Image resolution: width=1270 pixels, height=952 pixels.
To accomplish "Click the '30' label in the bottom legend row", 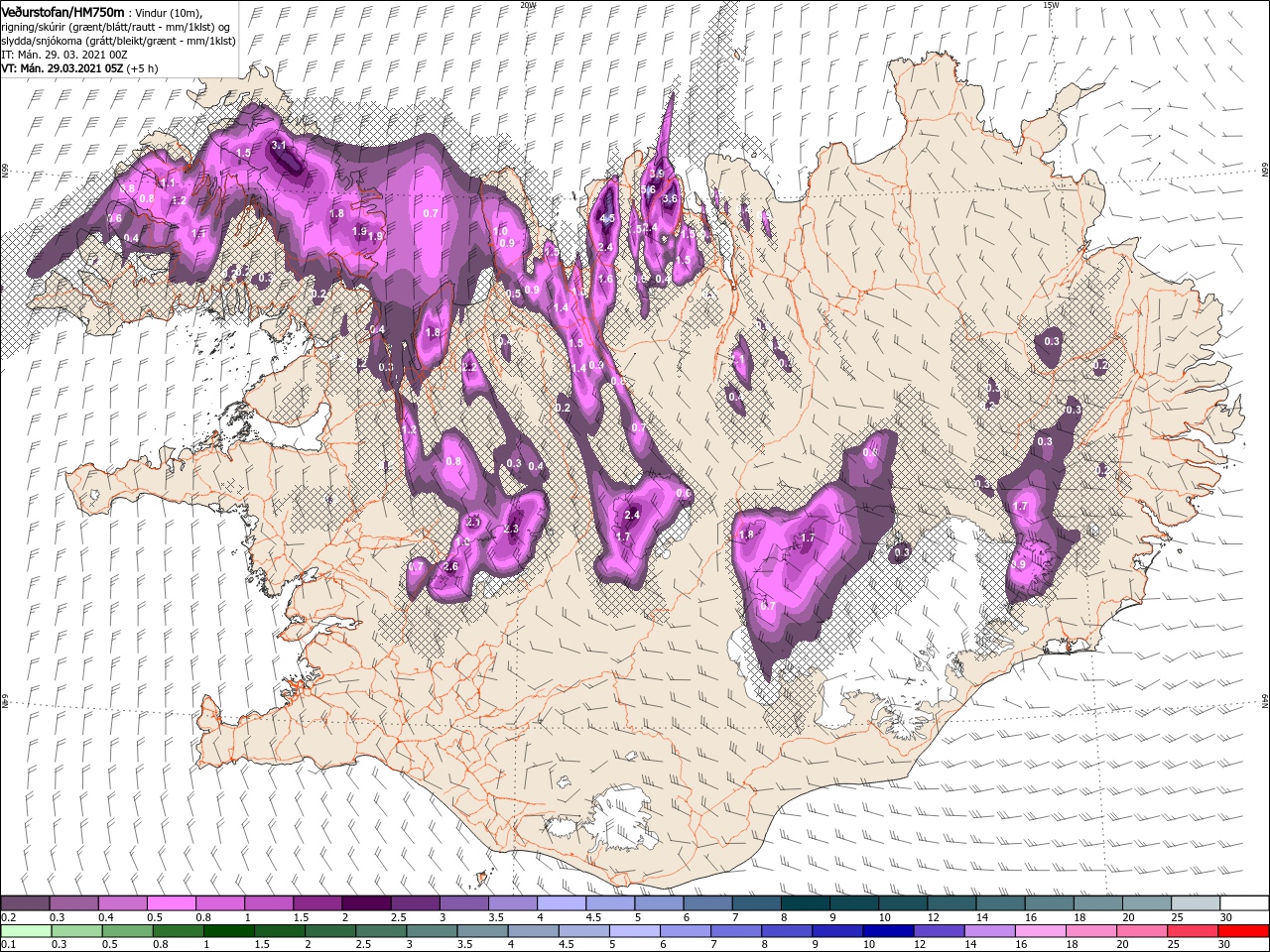I will (1226, 944).
